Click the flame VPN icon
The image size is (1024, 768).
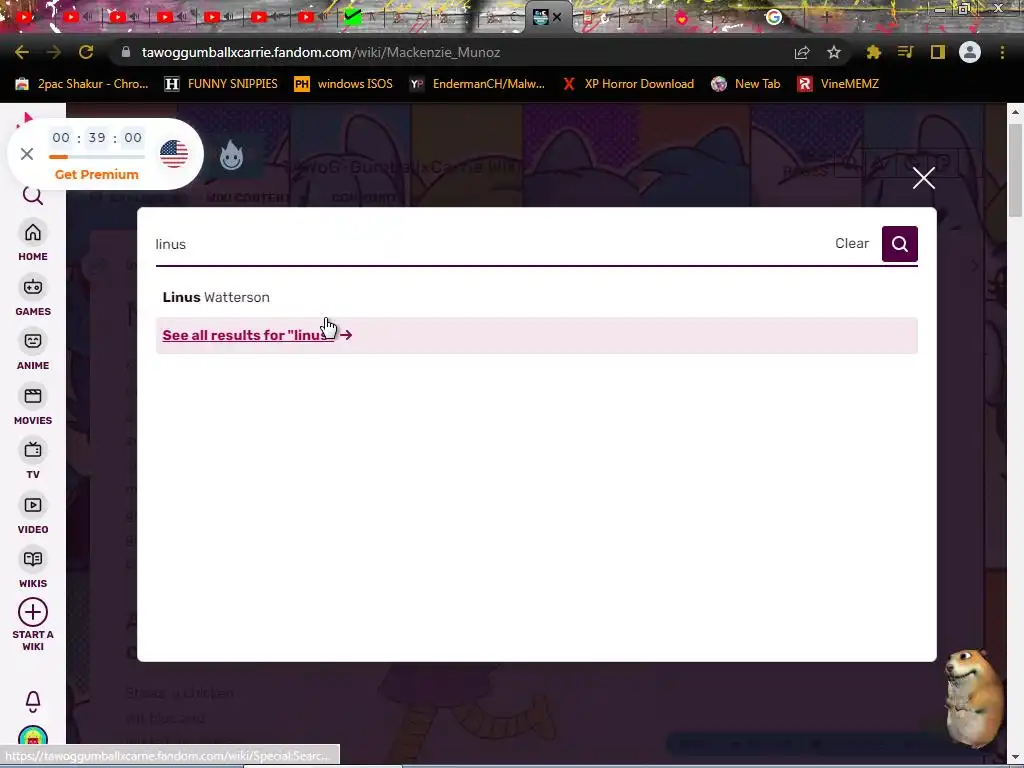[x=231, y=155]
